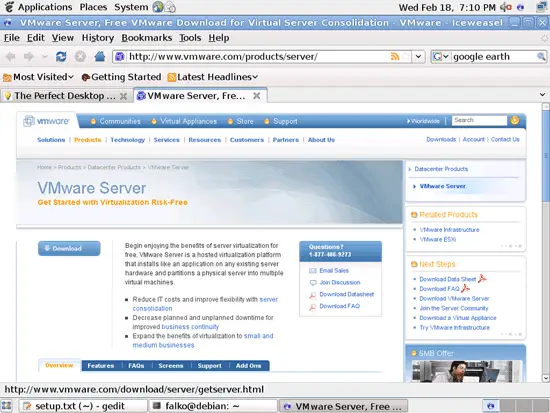Click the Download Data Sheet PDF icon
The width and height of the screenshot is (550, 413).
tap(482, 279)
